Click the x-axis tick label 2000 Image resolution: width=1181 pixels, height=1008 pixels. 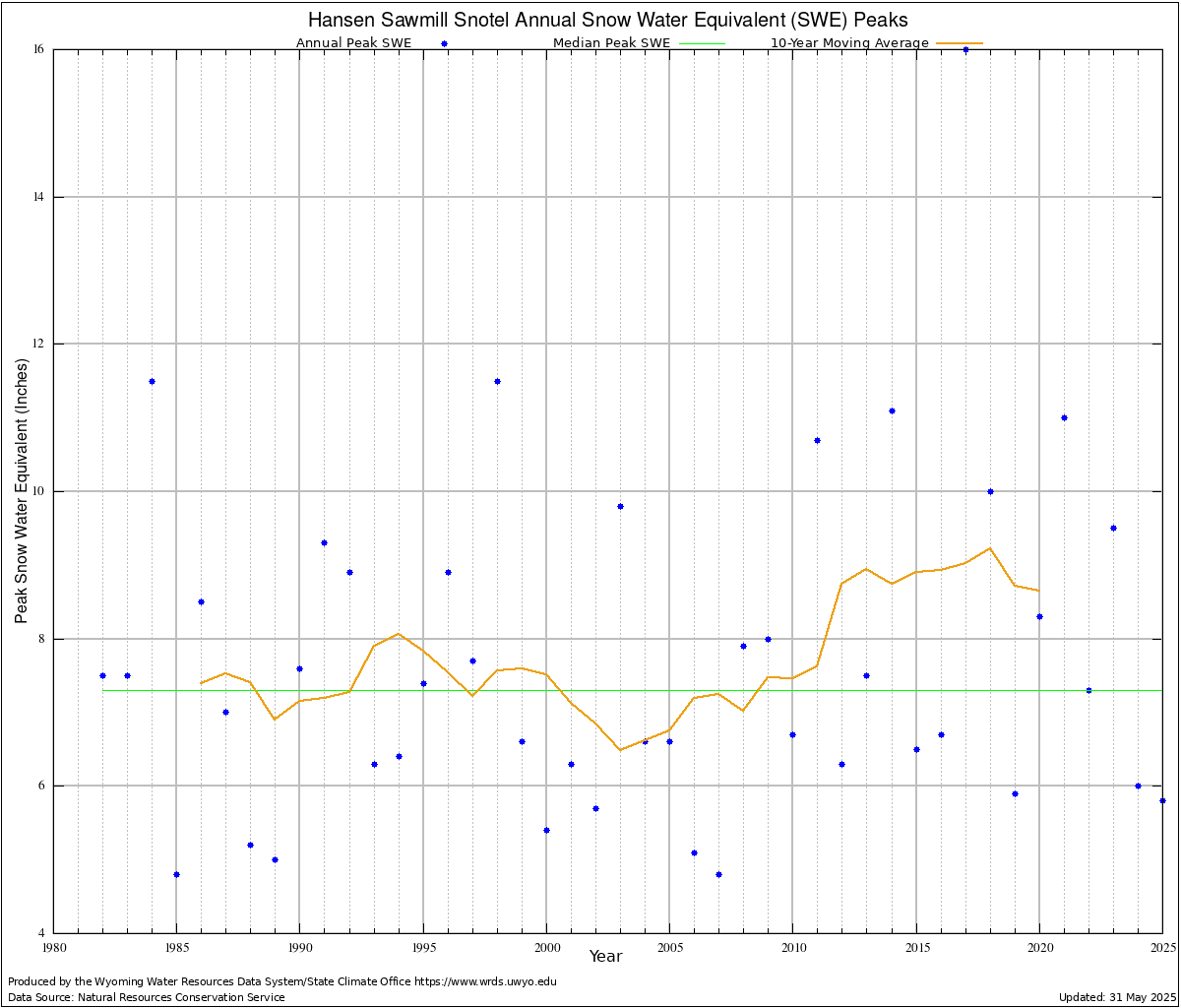546,947
